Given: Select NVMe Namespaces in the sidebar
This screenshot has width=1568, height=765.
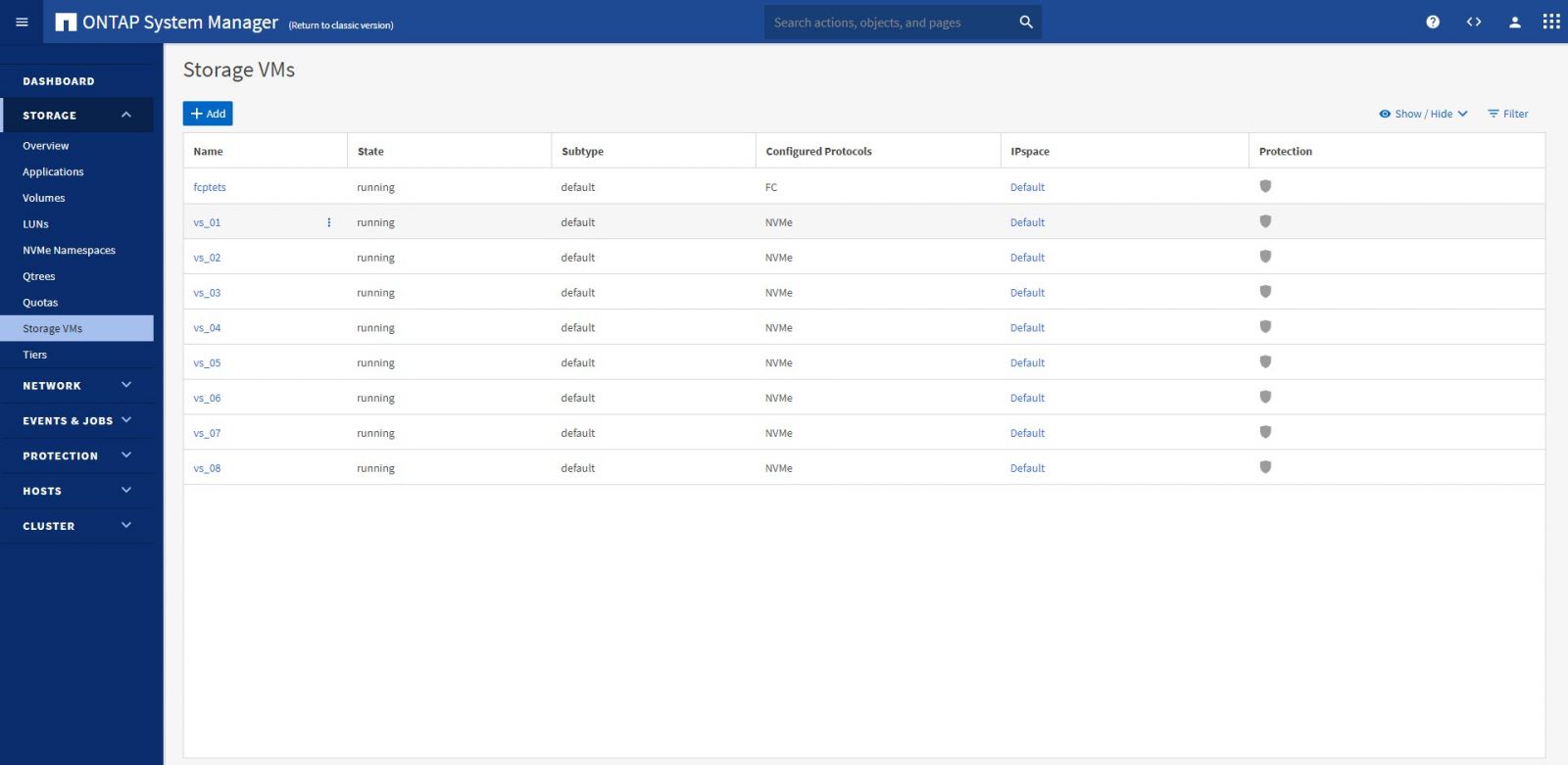Looking at the screenshot, I should (x=69, y=250).
